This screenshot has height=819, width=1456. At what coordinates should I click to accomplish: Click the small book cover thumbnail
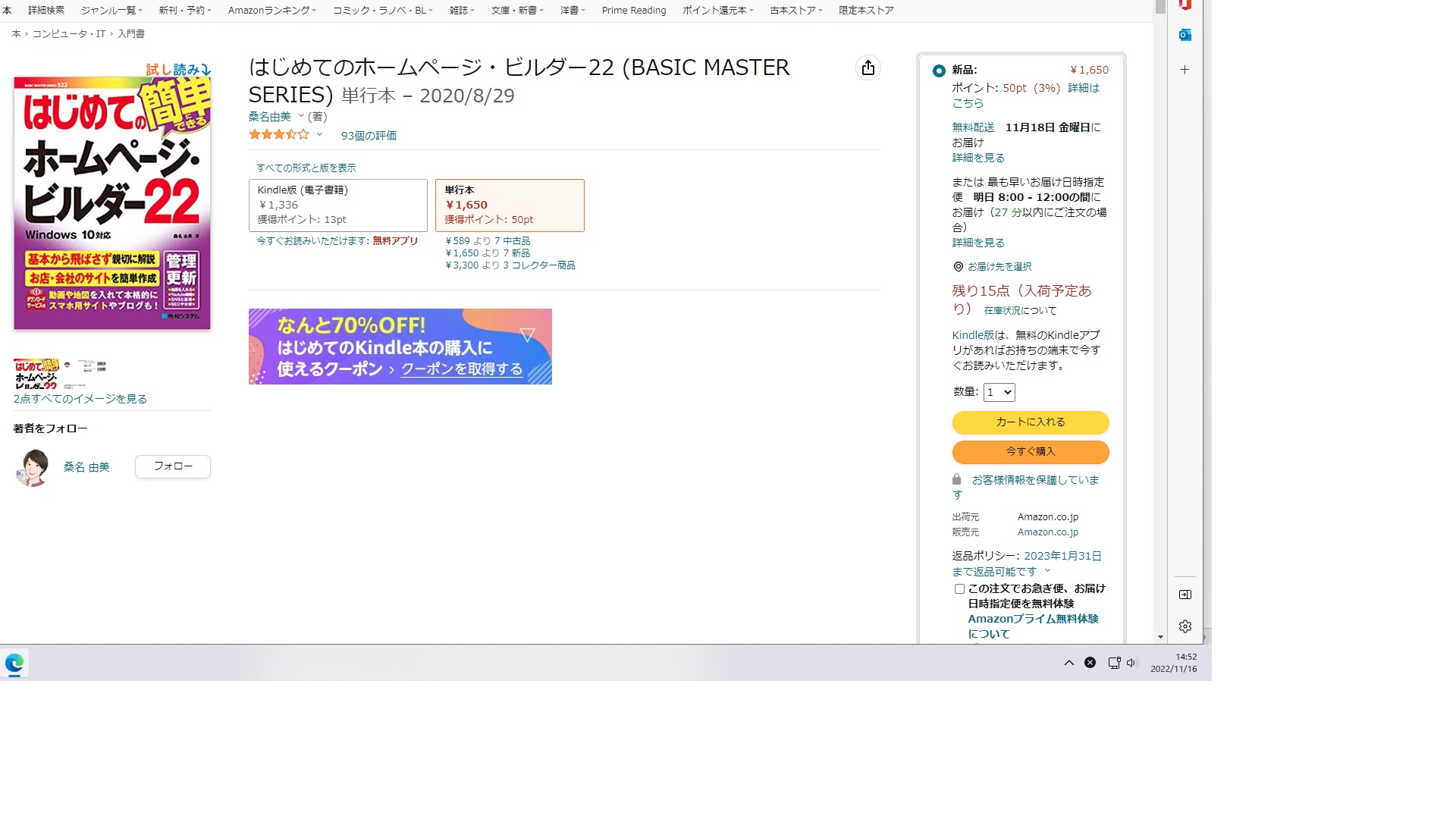tap(36, 373)
